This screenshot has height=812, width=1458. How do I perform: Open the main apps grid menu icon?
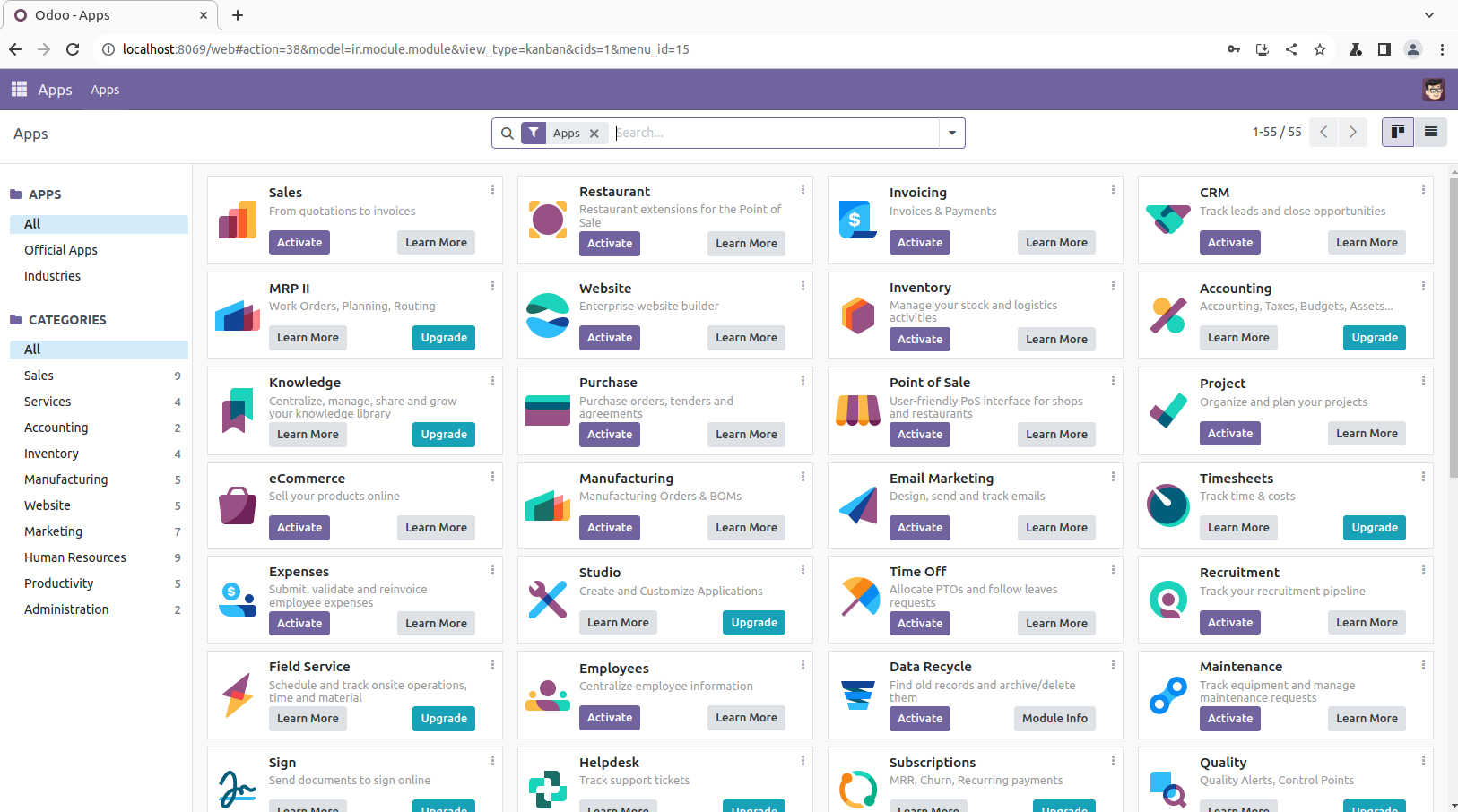tap(19, 89)
